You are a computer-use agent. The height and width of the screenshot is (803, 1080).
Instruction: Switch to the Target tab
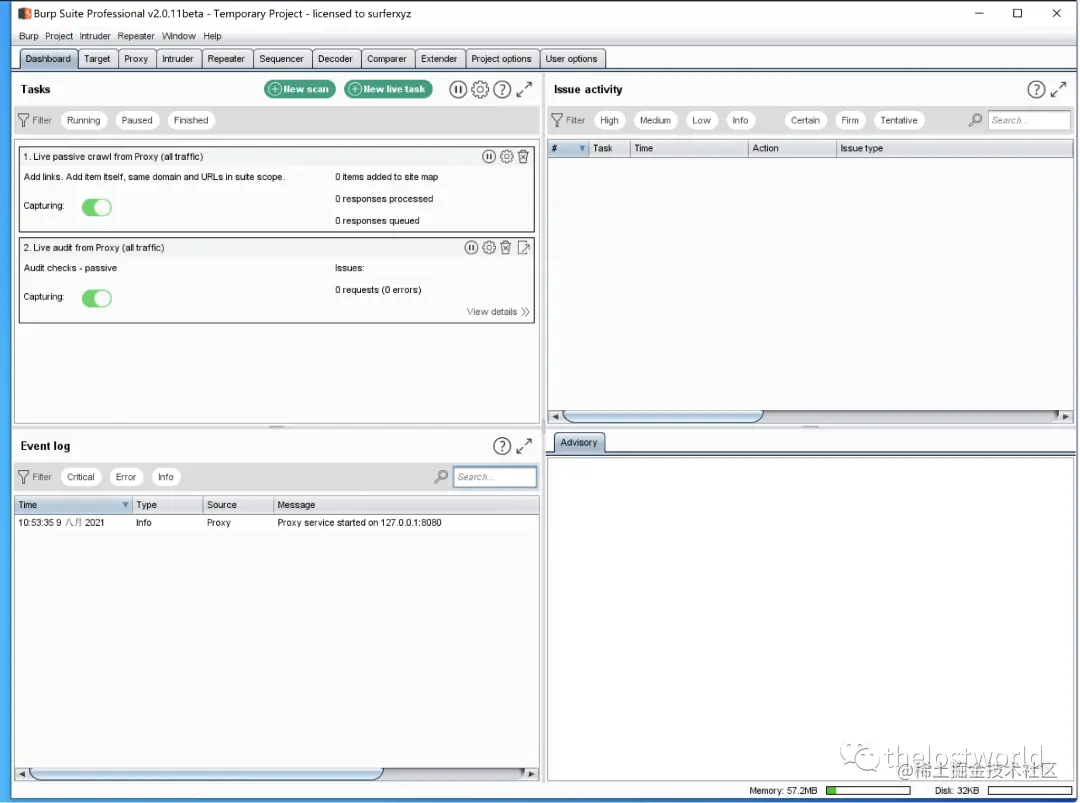pos(97,59)
